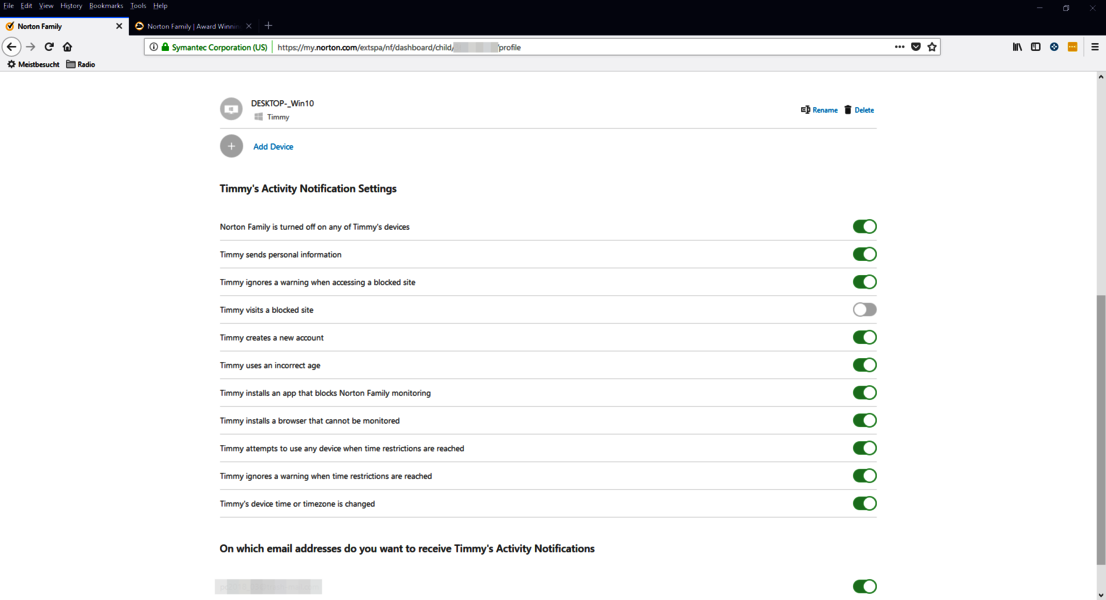Image resolution: width=1106 pixels, height=600 pixels.
Task: Save the page to Pocket
Action: pyautogui.click(x=915, y=47)
